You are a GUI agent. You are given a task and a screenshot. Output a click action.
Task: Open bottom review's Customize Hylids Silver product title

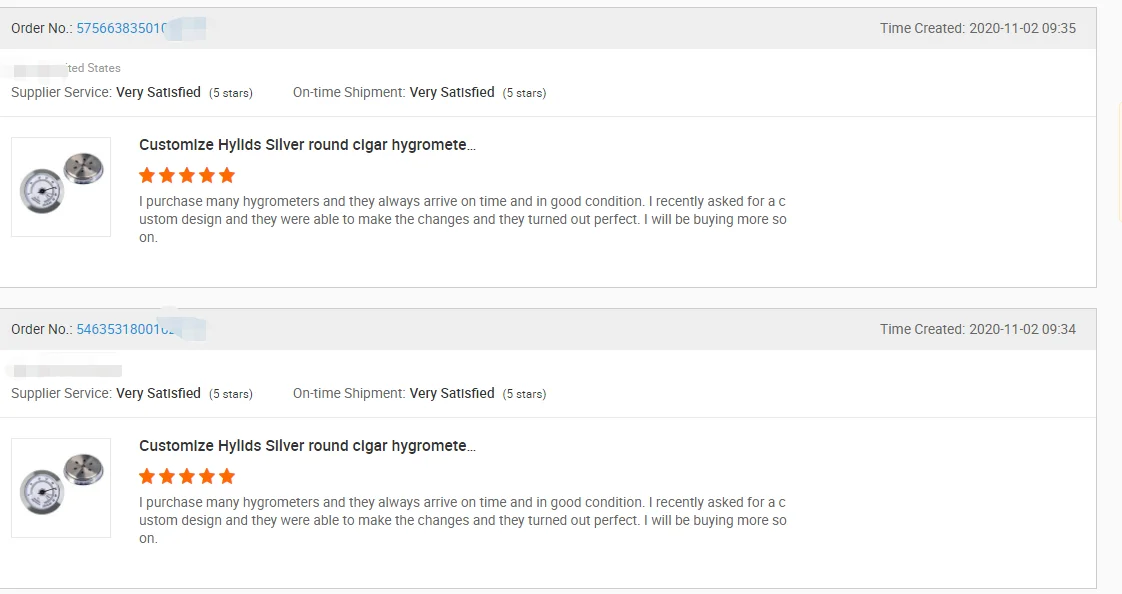(x=307, y=446)
